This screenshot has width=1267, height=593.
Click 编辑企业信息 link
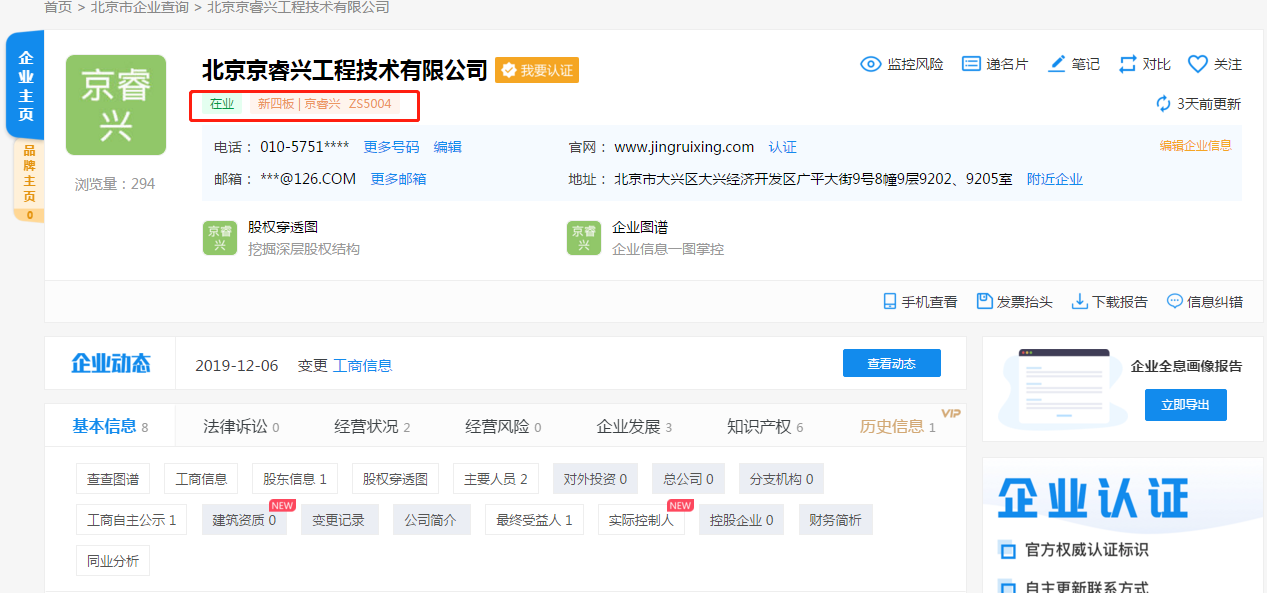(x=1196, y=145)
